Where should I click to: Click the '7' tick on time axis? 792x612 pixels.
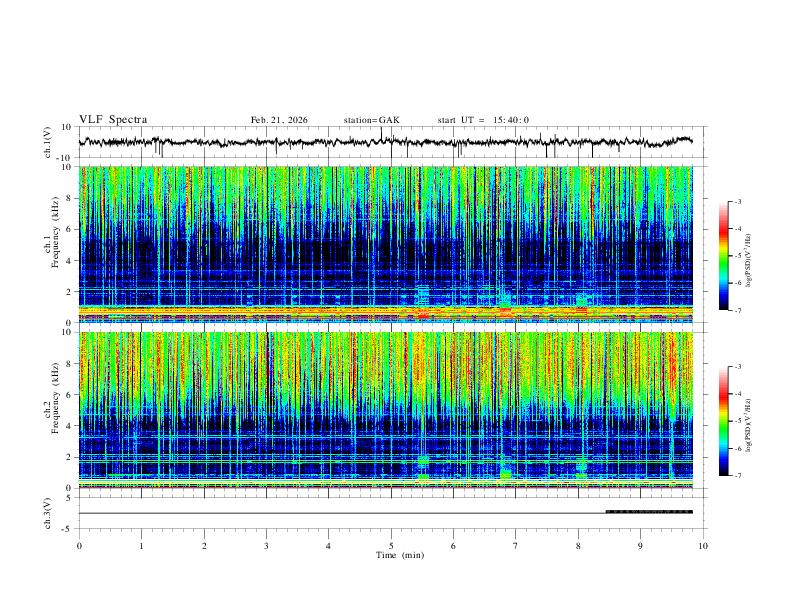click(516, 546)
